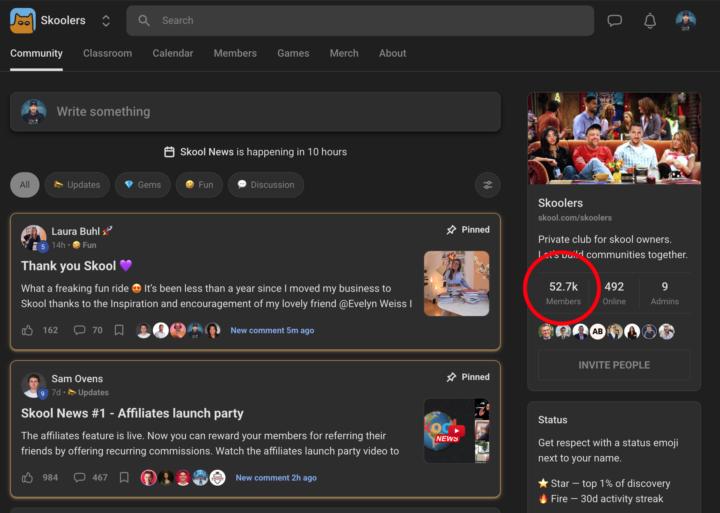Like the Skool News #1 post

(x=28, y=478)
